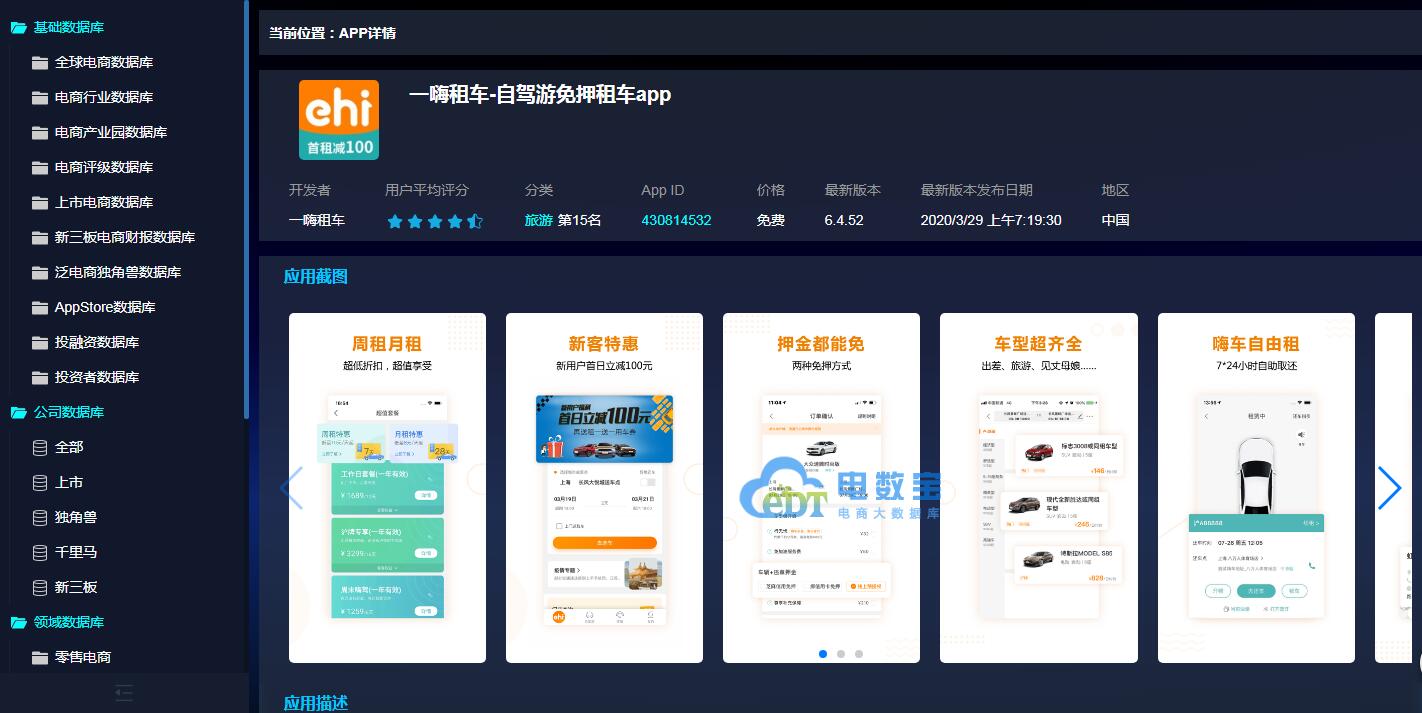
Task: Open the 独角兽 company database
Action: tap(76, 517)
